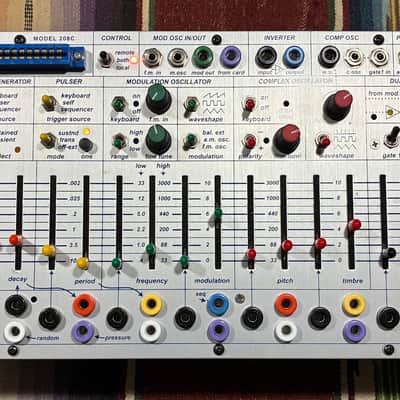
Task: Flip the green Modulation Oscillator waveshape switch
Action: pyautogui.click(x=191, y=104)
